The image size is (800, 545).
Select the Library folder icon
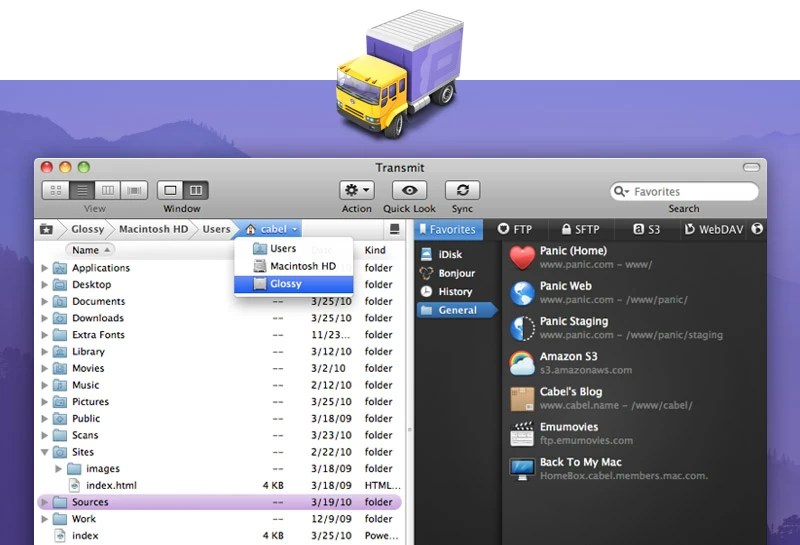[x=60, y=352]
